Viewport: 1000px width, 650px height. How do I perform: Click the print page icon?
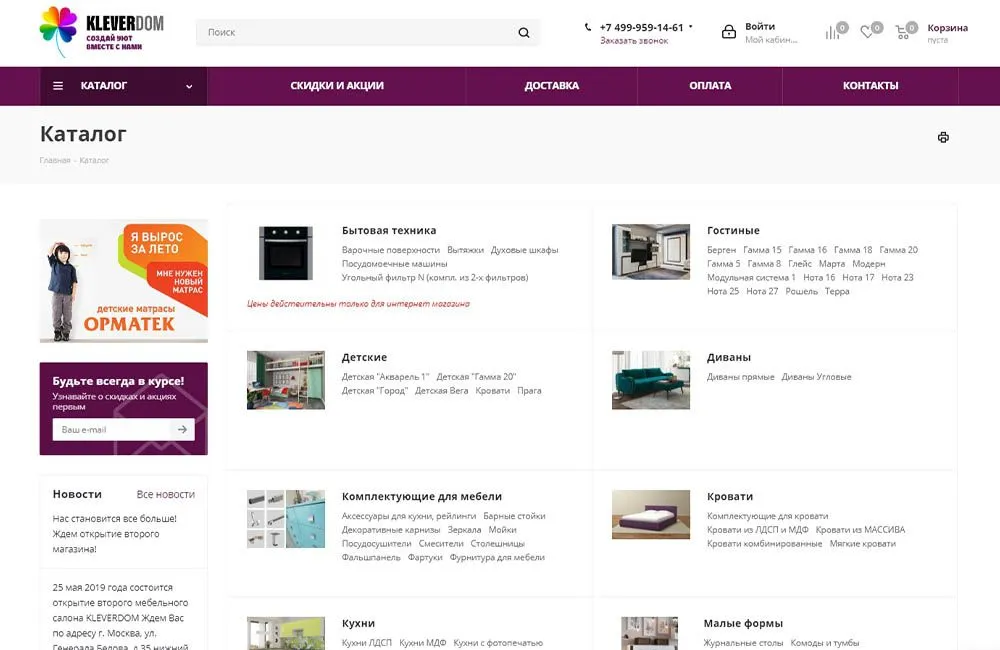click(943, 138)
